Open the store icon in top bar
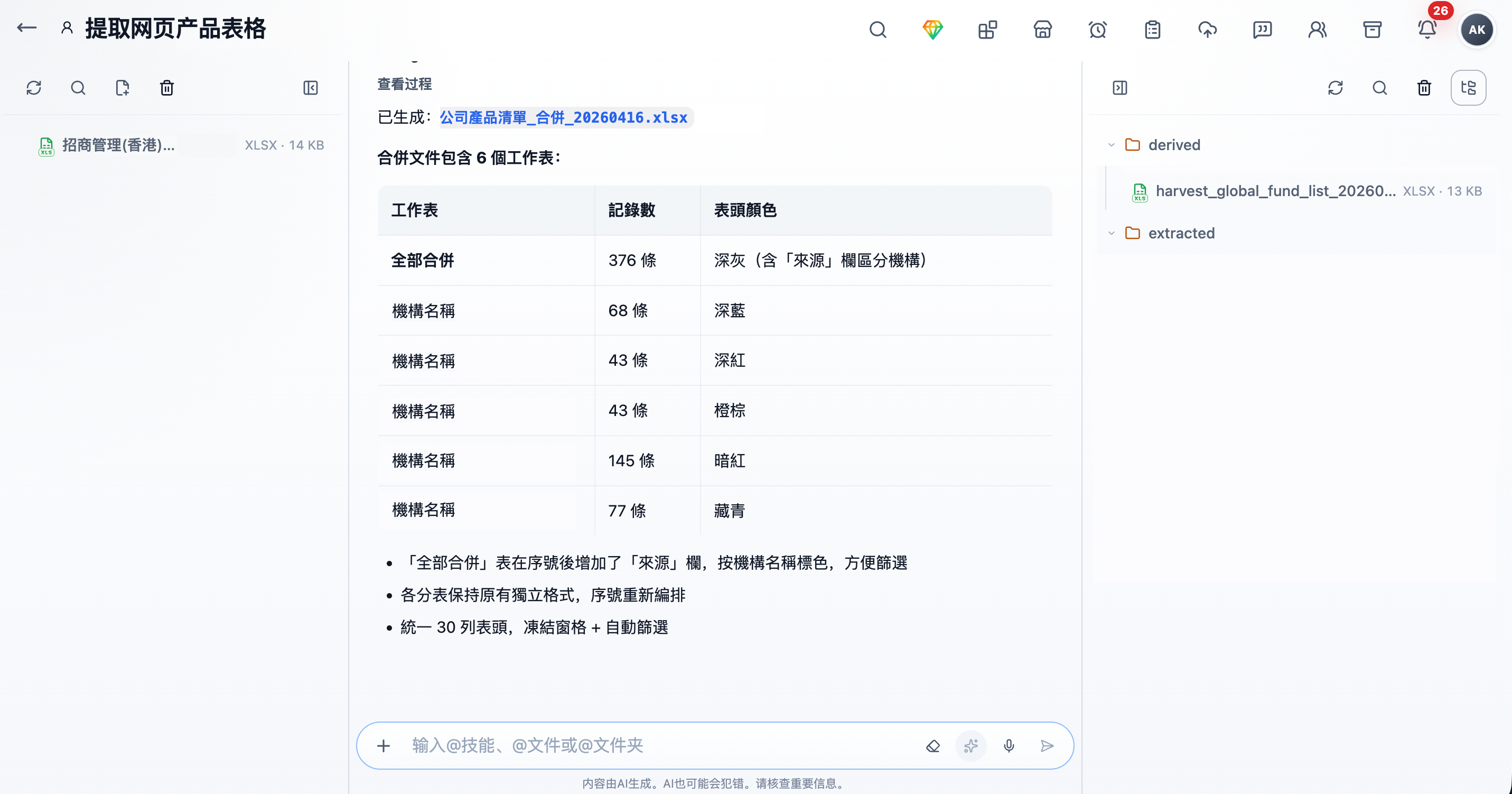The height and width of the screenshot is (794, 1512). [1042, 30]
